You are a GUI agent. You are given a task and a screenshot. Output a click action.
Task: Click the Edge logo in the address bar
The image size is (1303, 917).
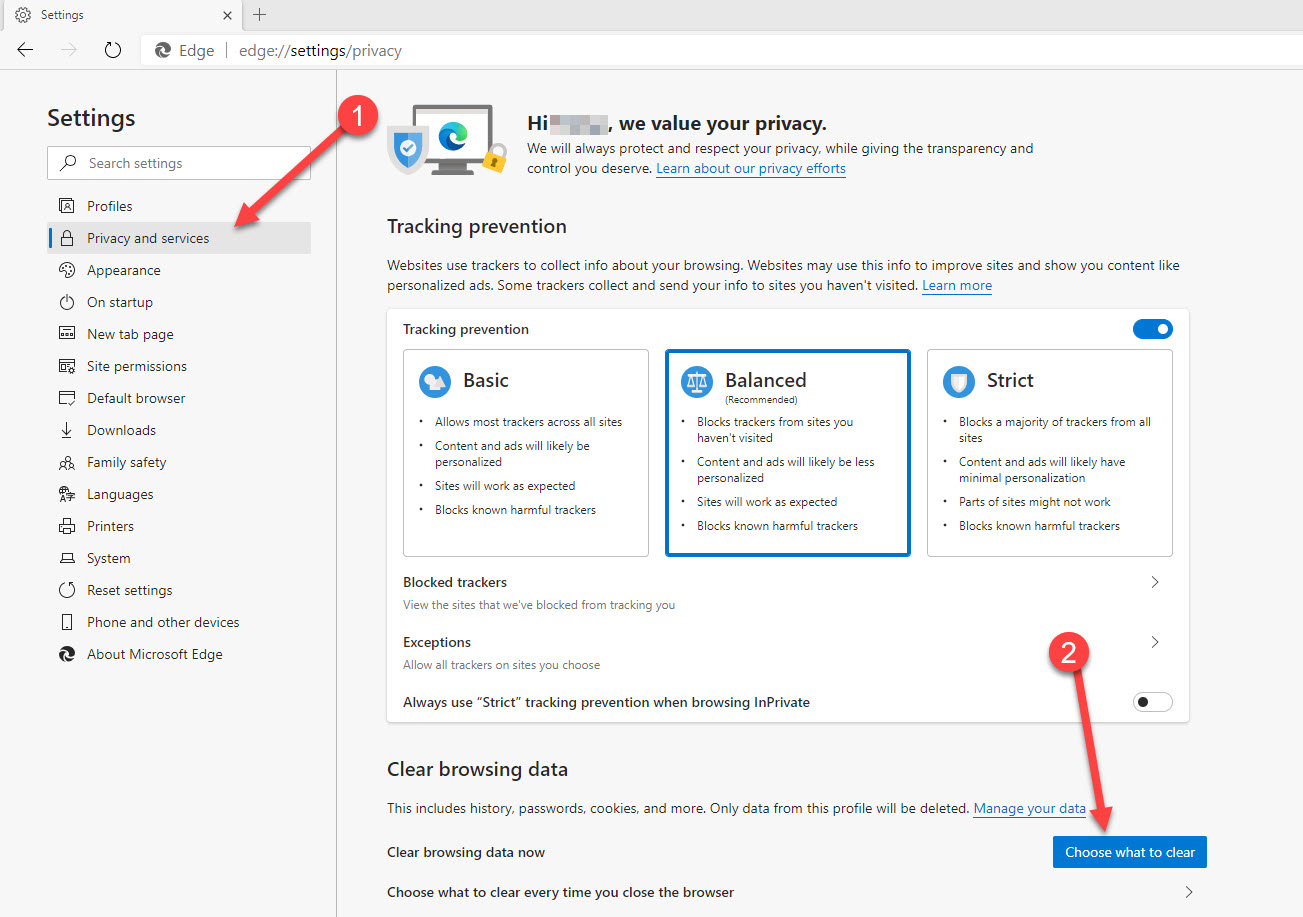click(163, 50)
